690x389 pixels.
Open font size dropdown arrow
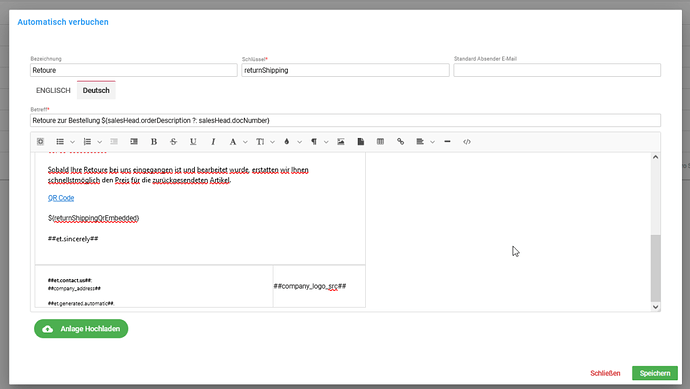[272, 142]
